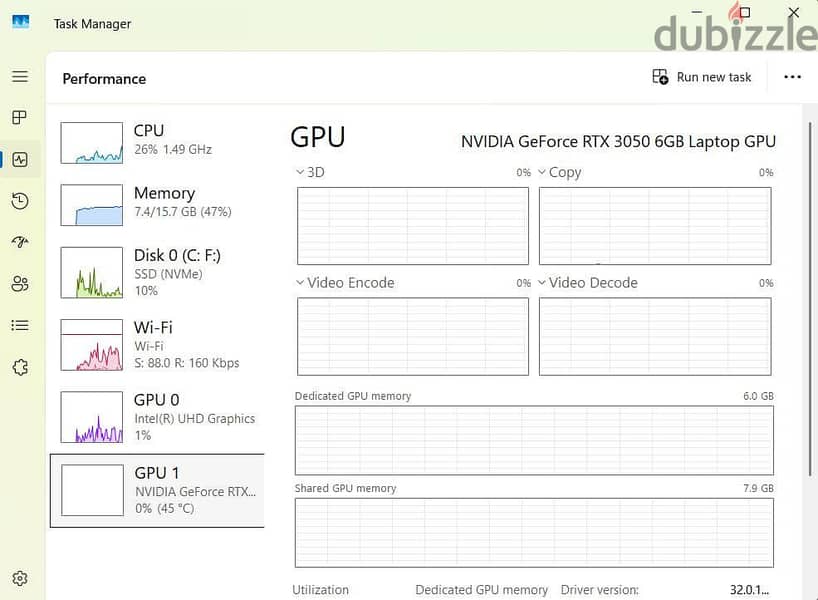818x600 pixels.
Task: Click the Driver version label
Action: 600,590
